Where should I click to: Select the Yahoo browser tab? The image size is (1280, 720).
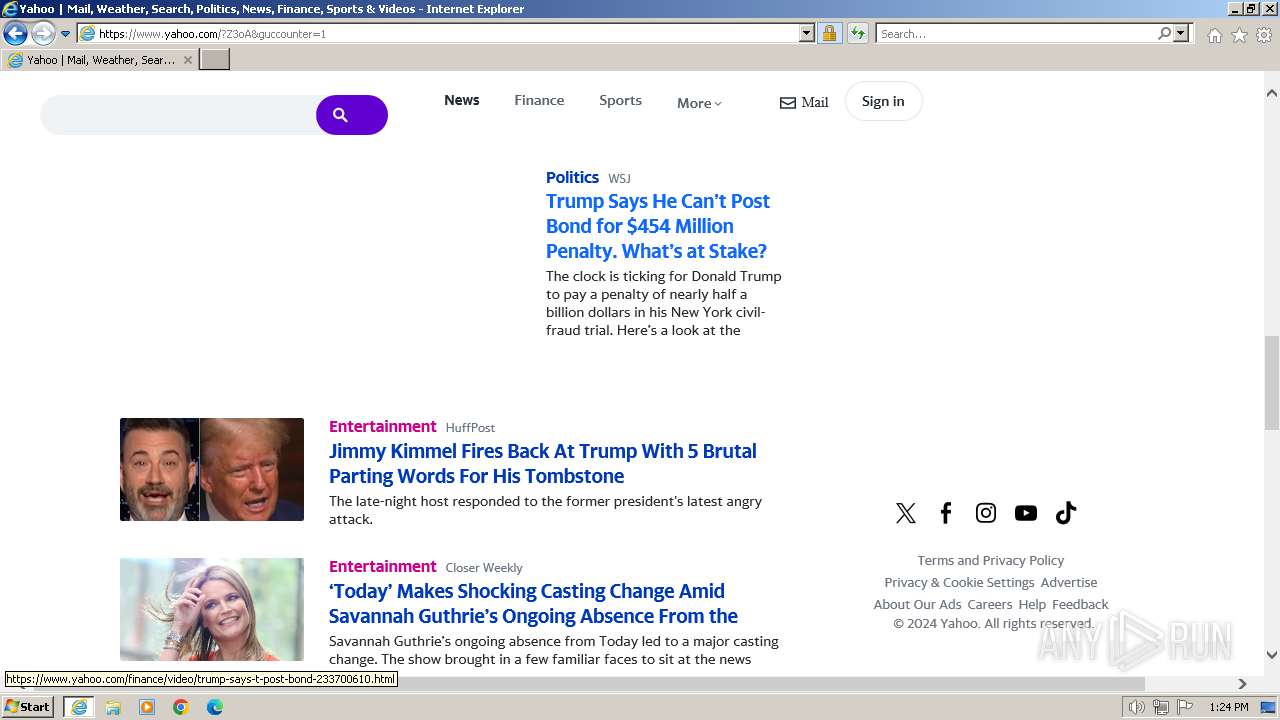[x=99, y=60]
